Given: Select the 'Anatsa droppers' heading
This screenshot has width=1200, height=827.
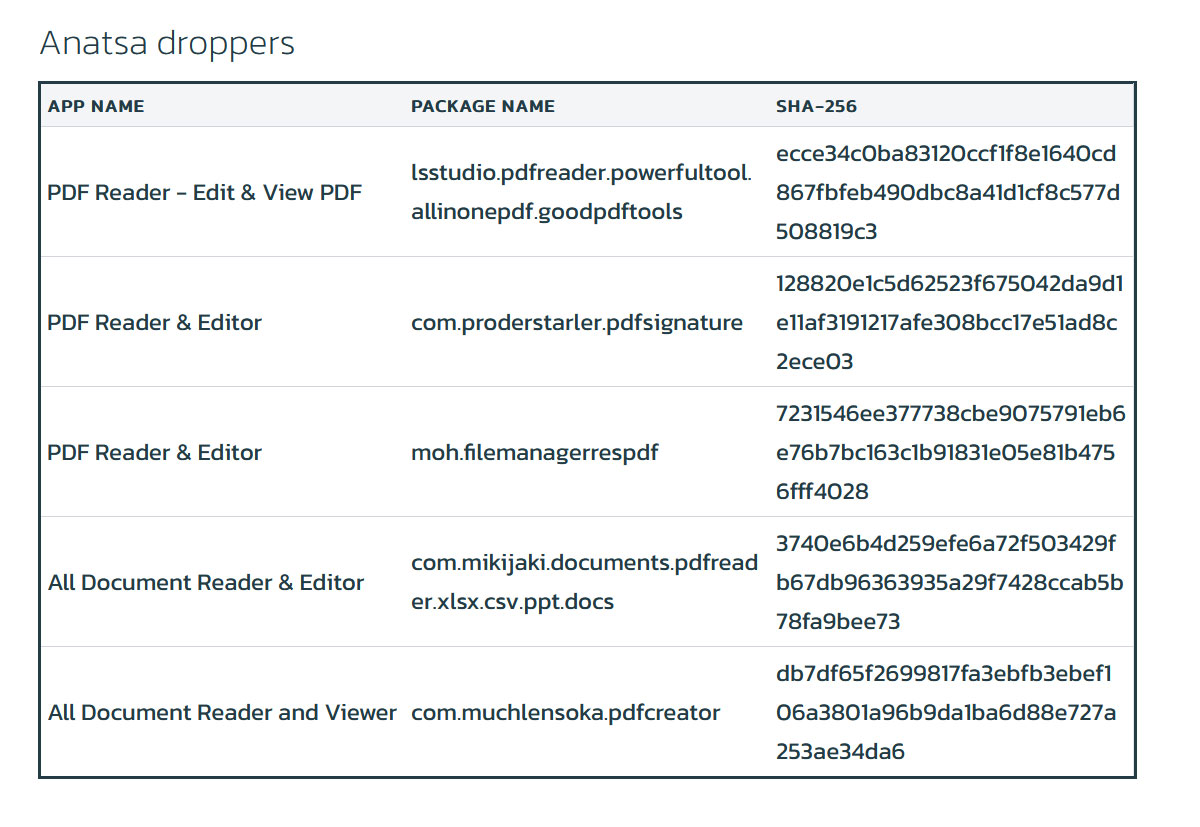Looking at the screenshot, I should pyautogui.click(x=167, y=44).
